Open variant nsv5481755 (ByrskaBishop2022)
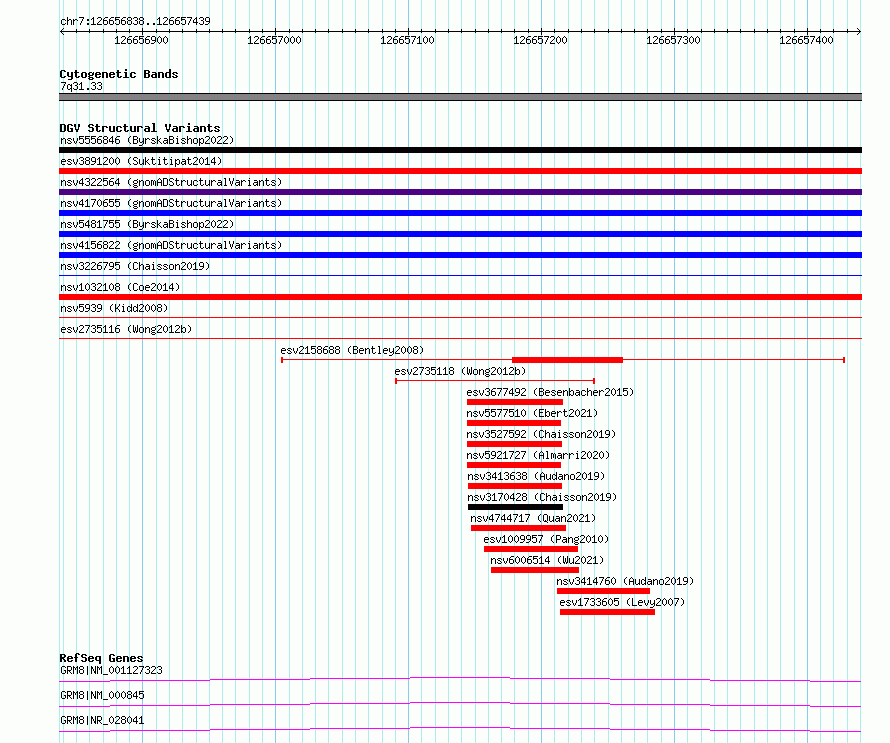 click(x=147, y=224)
